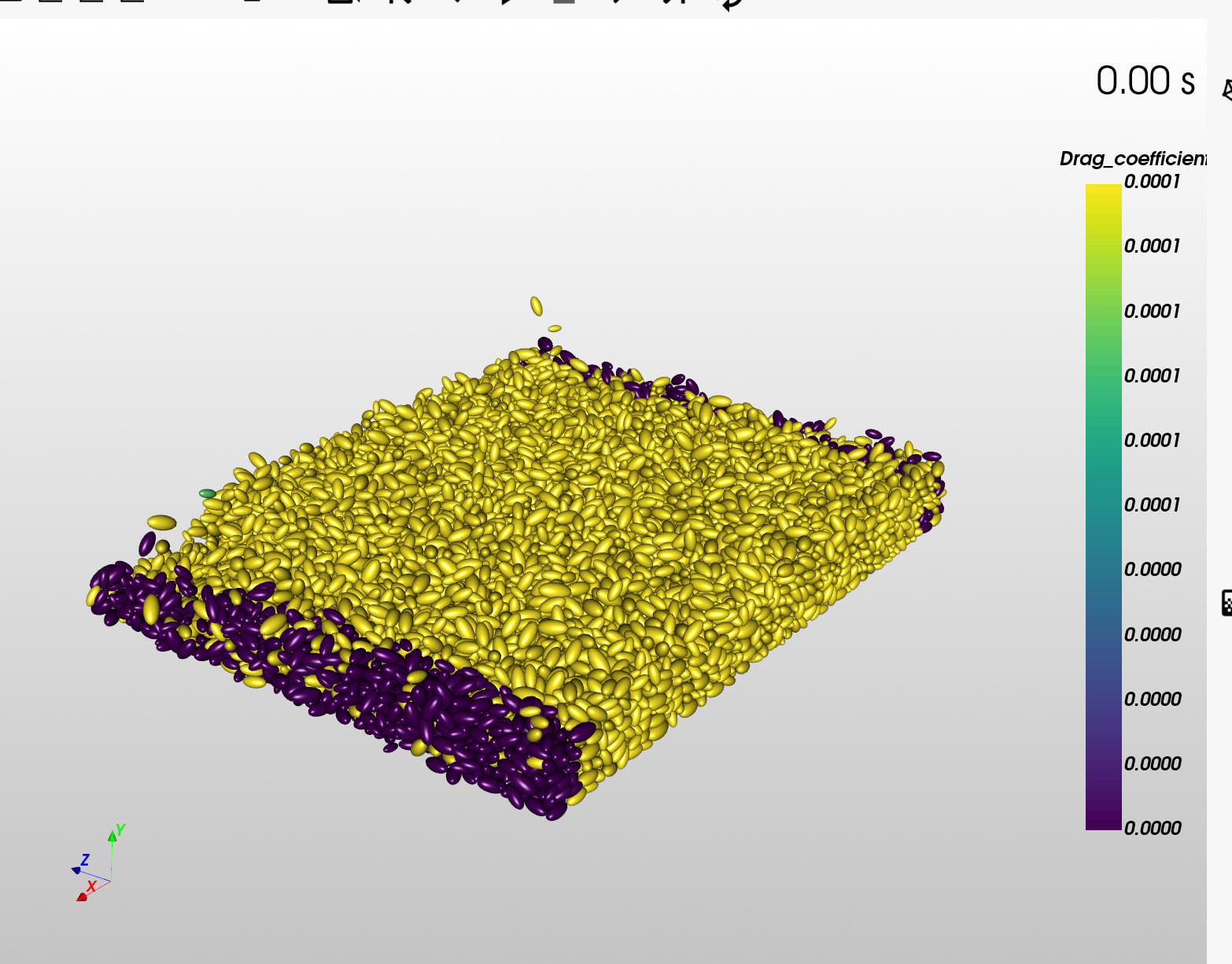Click the empty background below the particle bed
This screenshot has height=964, width=1232.
coord(598,889)
